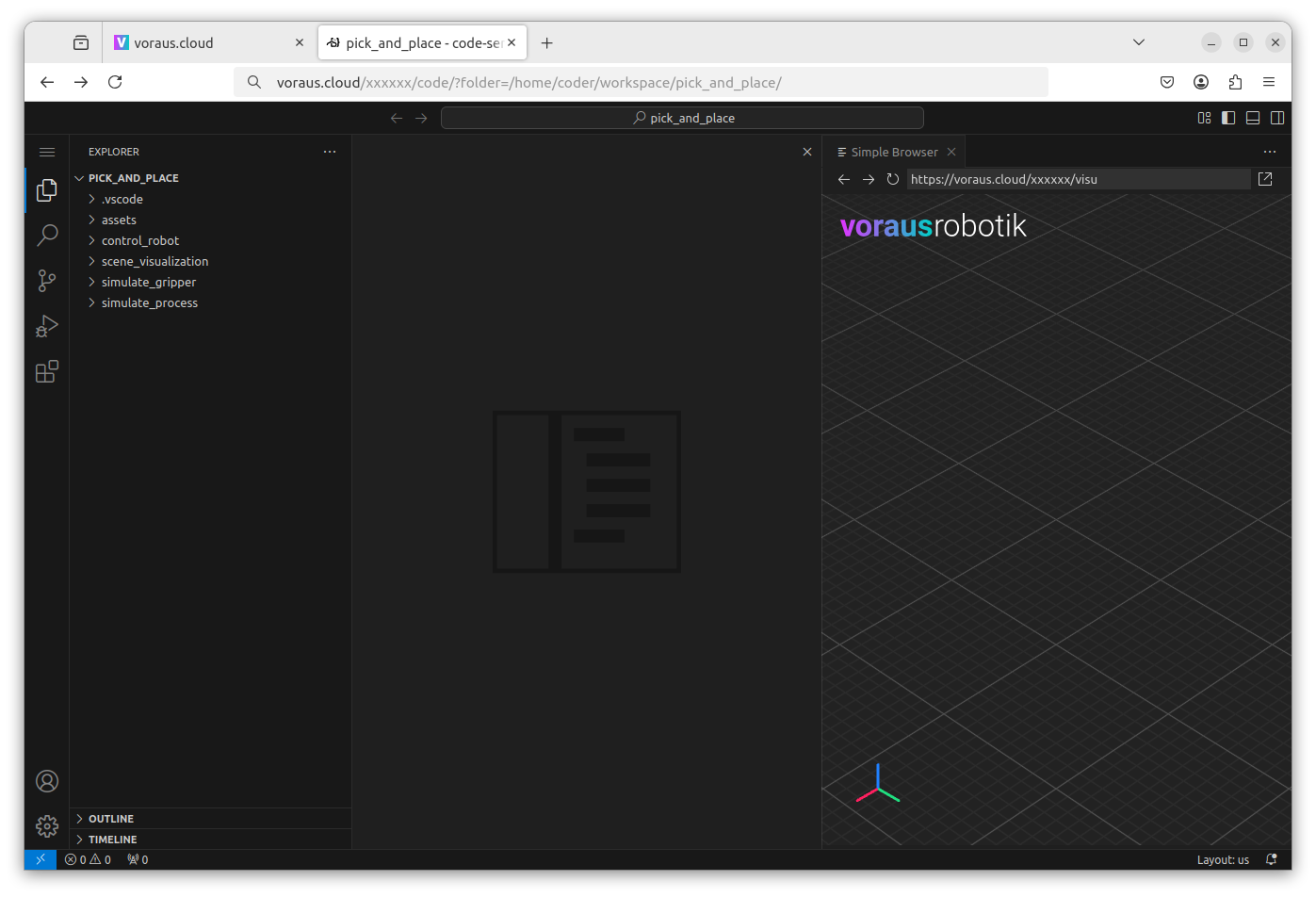Navigate forward in VS Code editor history
This screenshot has width=1316, height=897.
[421, 118]
